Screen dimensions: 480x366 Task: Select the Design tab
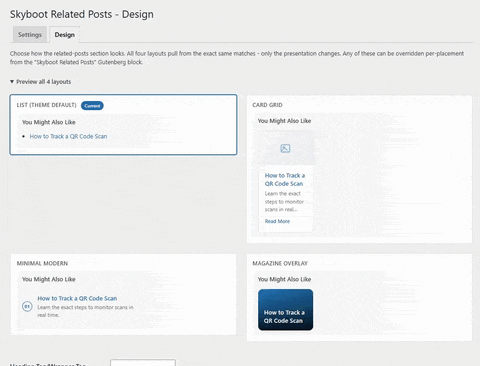[x=65, y=35]
